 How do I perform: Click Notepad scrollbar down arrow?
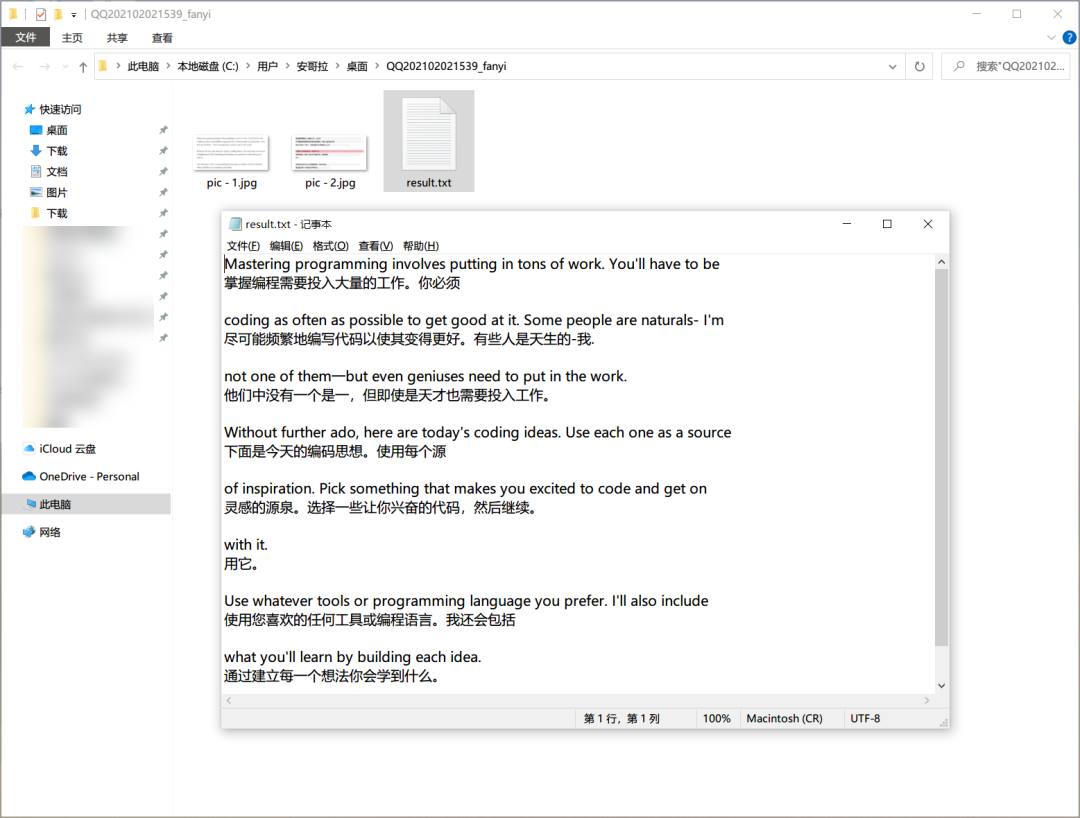point(942,686)
